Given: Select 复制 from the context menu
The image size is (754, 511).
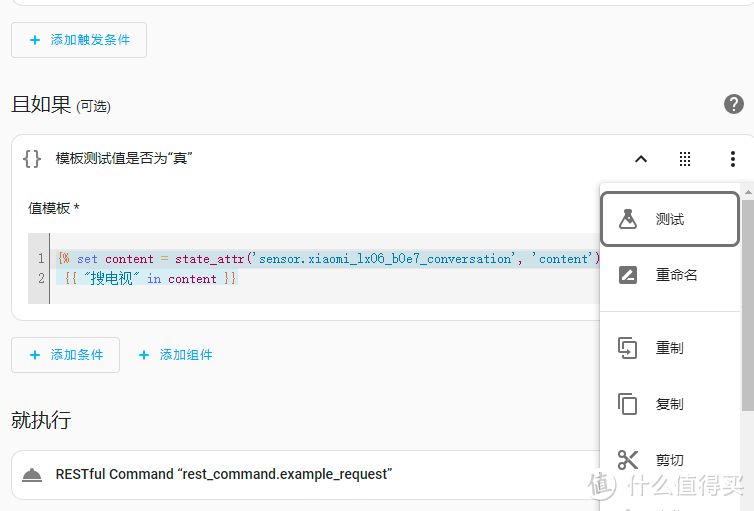Looking at the screenshot, I should point(670,404).
